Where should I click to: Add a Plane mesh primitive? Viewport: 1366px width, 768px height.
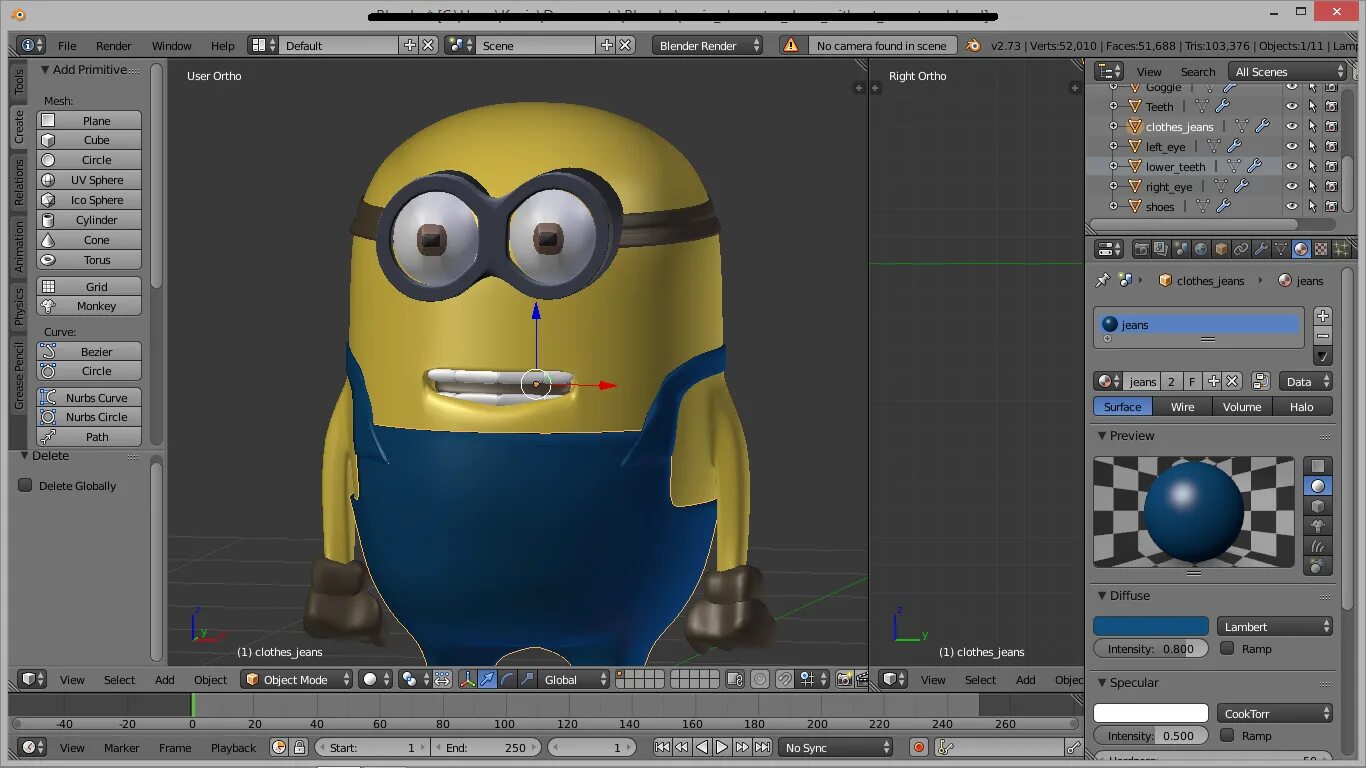[89, 120]
